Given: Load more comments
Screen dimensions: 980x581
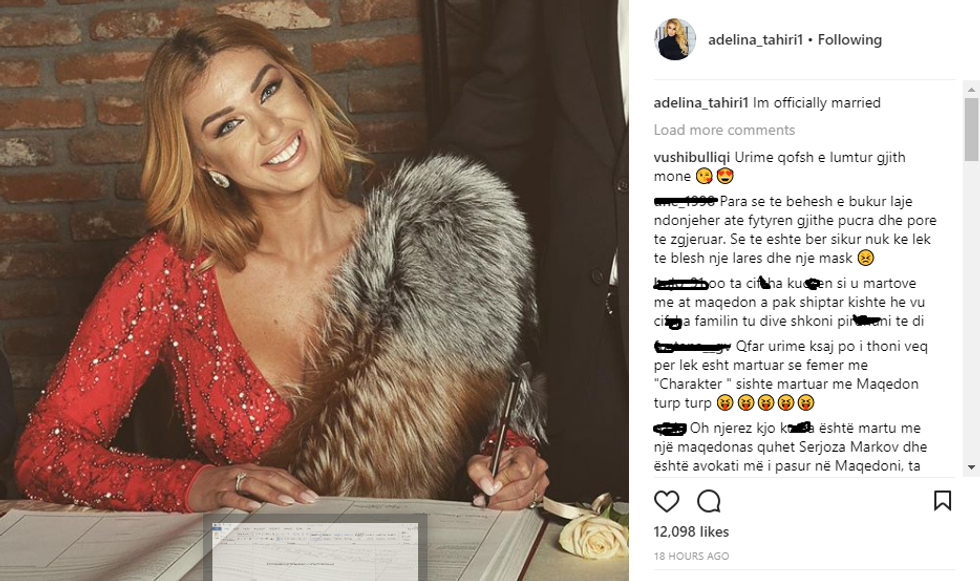Looking at the screenshot, I should click(x=724, y=130).
